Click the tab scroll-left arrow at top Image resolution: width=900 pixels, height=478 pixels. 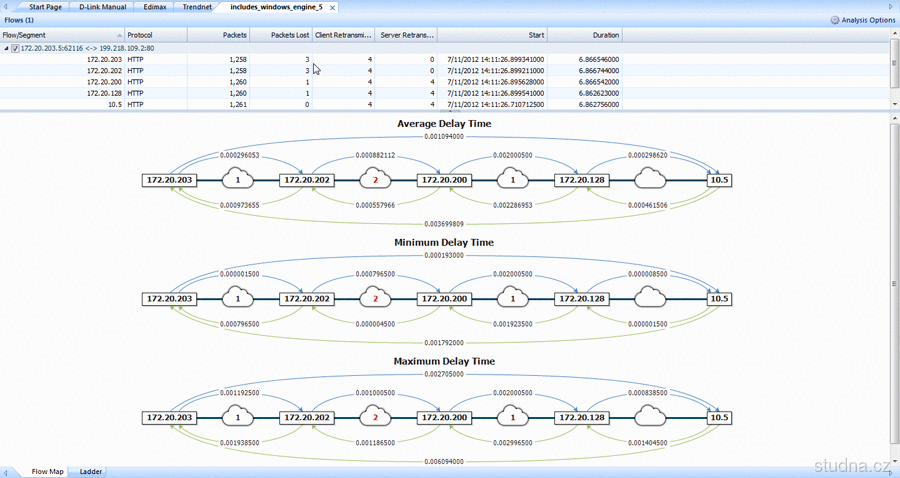[5, 7]
